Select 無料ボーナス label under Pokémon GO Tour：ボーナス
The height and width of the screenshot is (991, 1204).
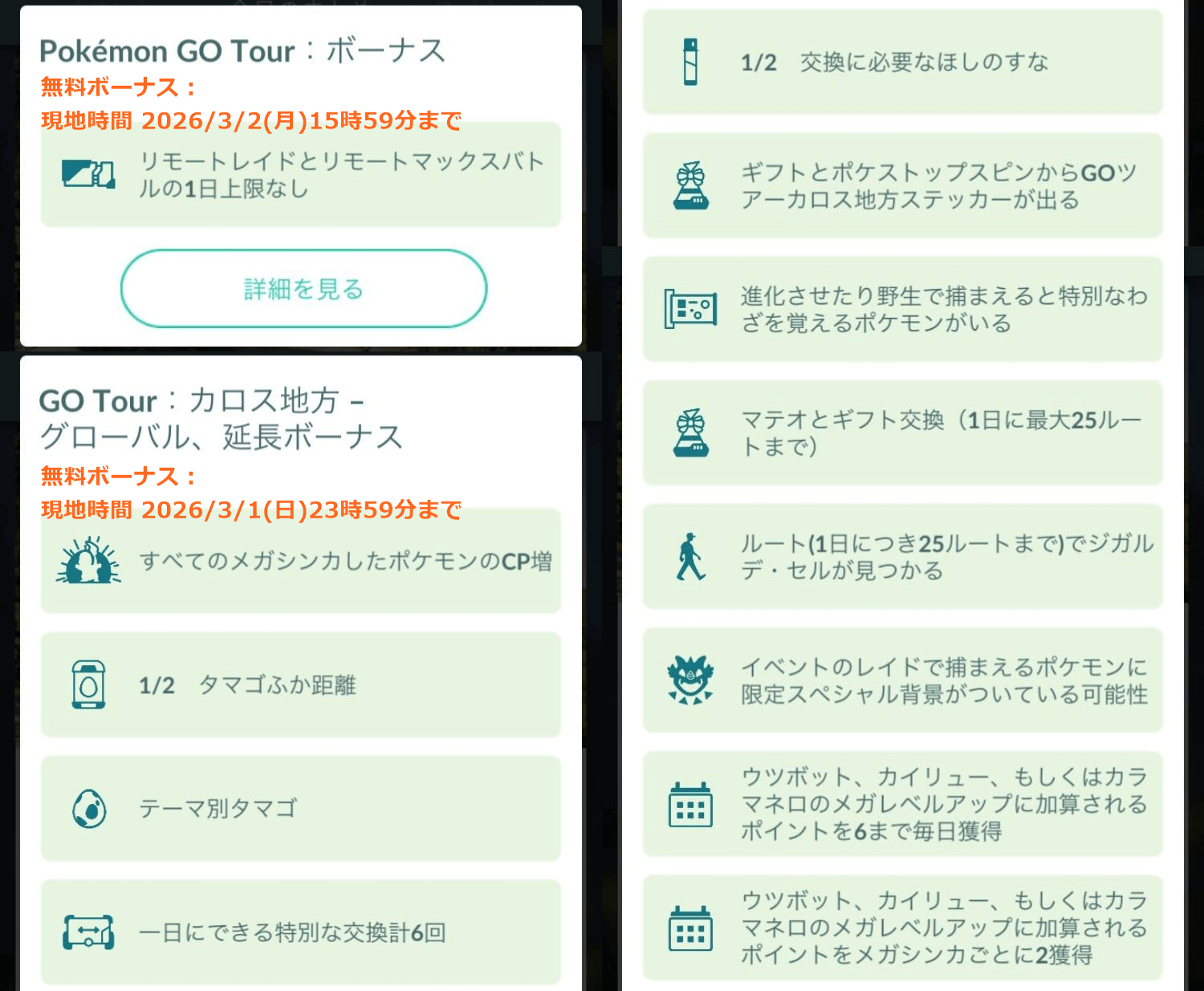[118, 87]
